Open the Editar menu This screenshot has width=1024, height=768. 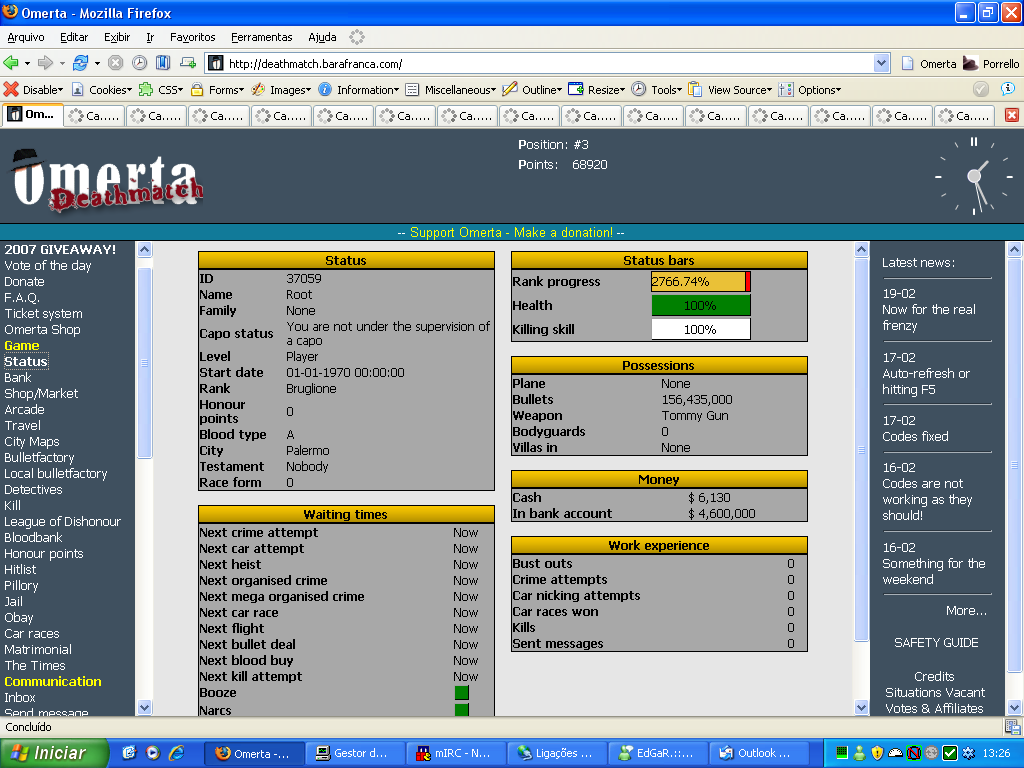pos(74,37)
